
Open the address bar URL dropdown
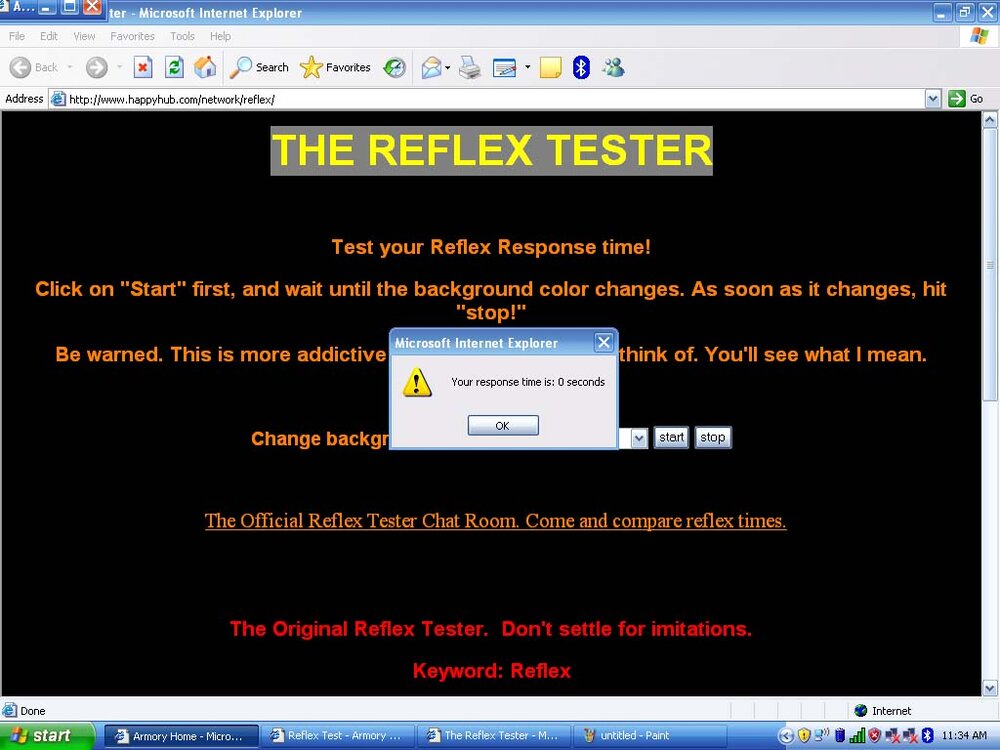click(x=932, y=99)
